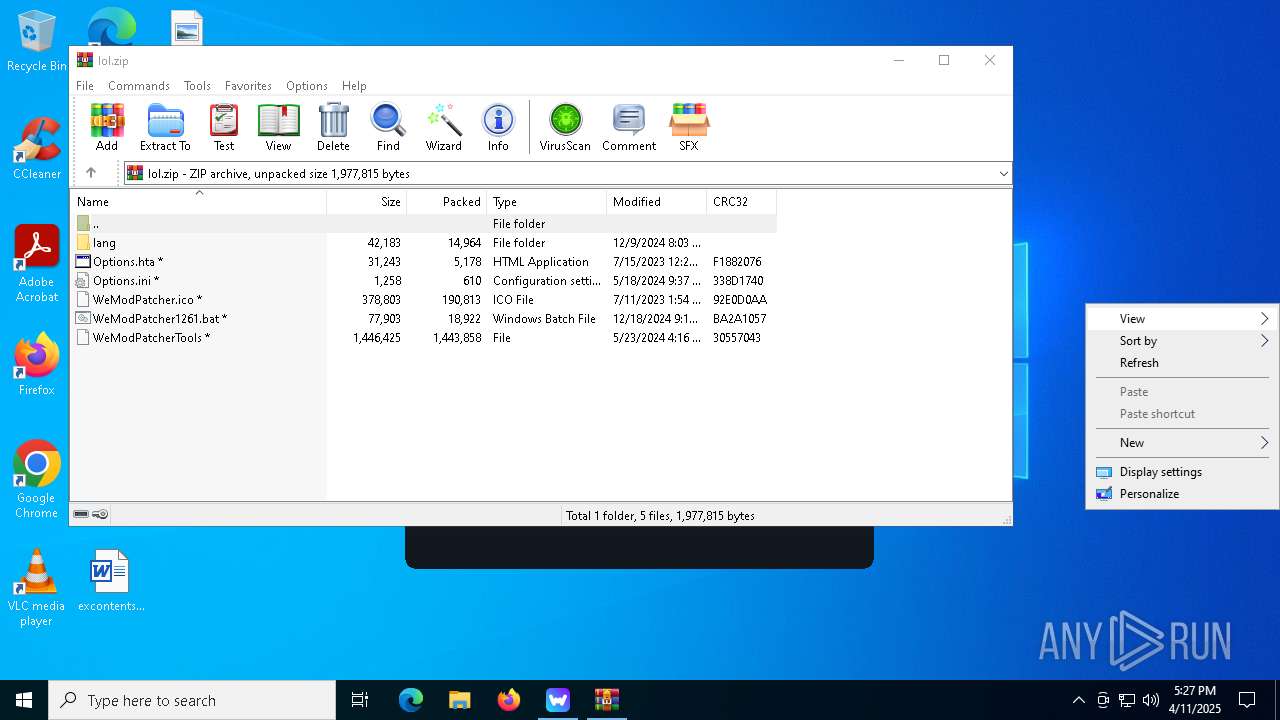This screenshot has height=720, width=1280.
Task: Go up one folder level arrow
Action: click(91, 173)
